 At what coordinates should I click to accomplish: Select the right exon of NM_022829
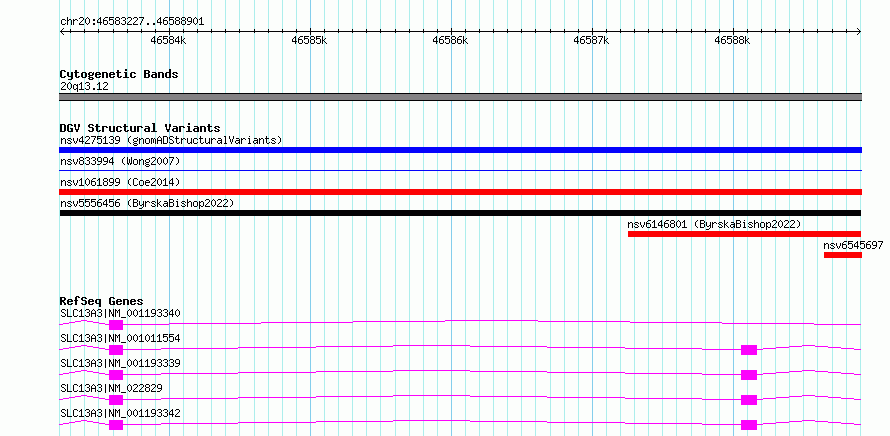(749, 400)
